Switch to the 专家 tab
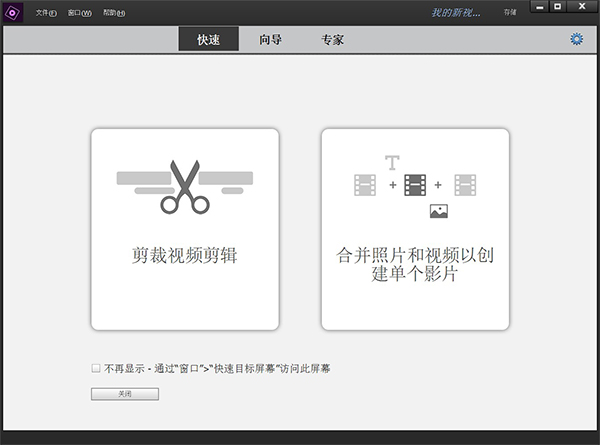The image size is (600, 445). [332, 40]
